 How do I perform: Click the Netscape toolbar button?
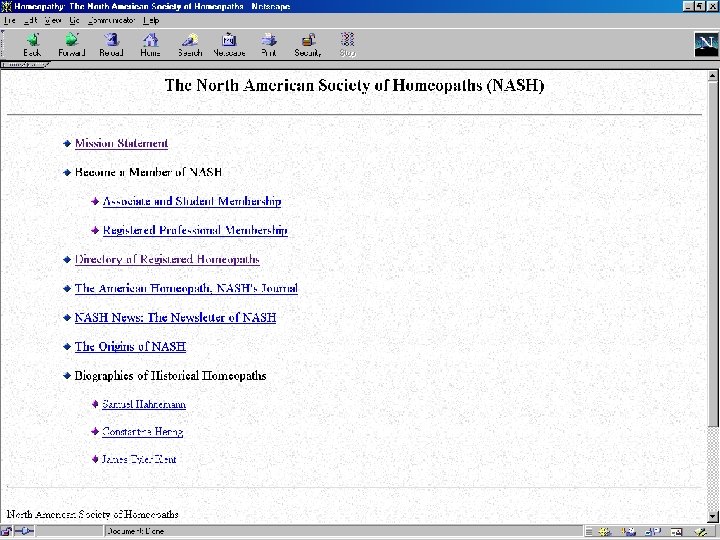(x=229, y=45)
